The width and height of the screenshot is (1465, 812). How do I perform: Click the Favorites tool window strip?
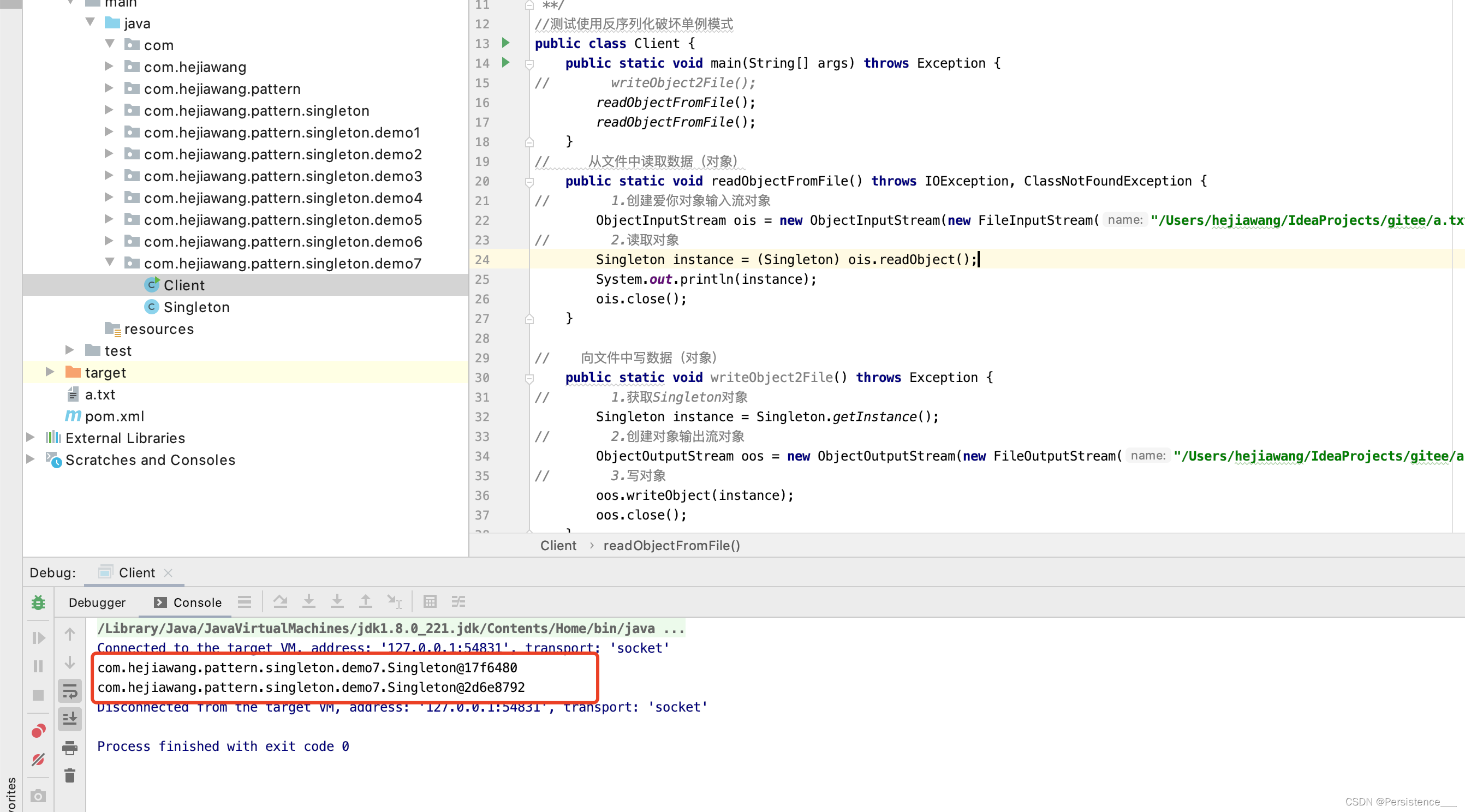pyautogui.click(x=11, y=793)
